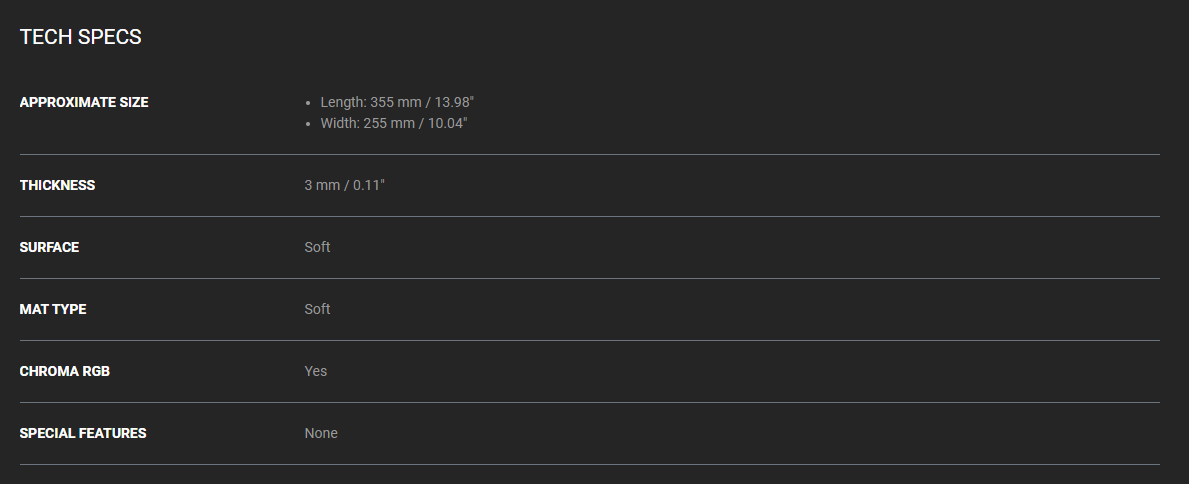Click the bullet before the Width entry

(309, 124)
